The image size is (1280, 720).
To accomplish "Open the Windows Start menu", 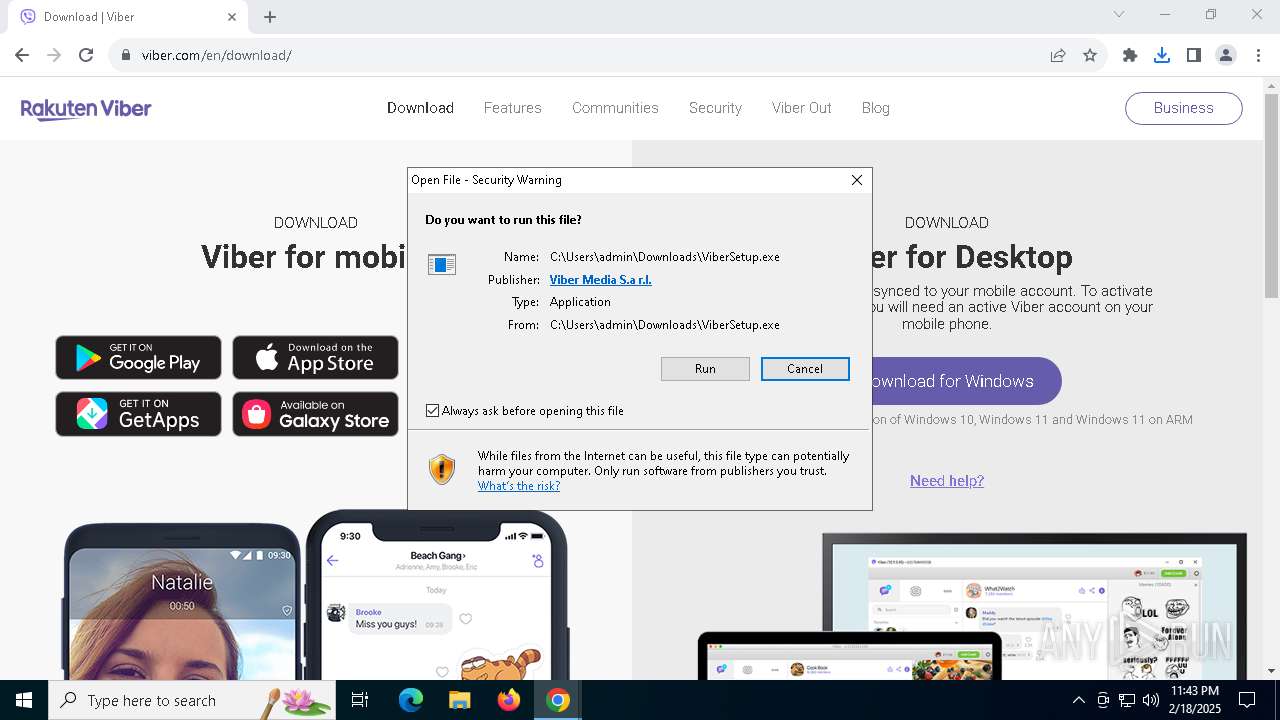I will pos(24,700).
